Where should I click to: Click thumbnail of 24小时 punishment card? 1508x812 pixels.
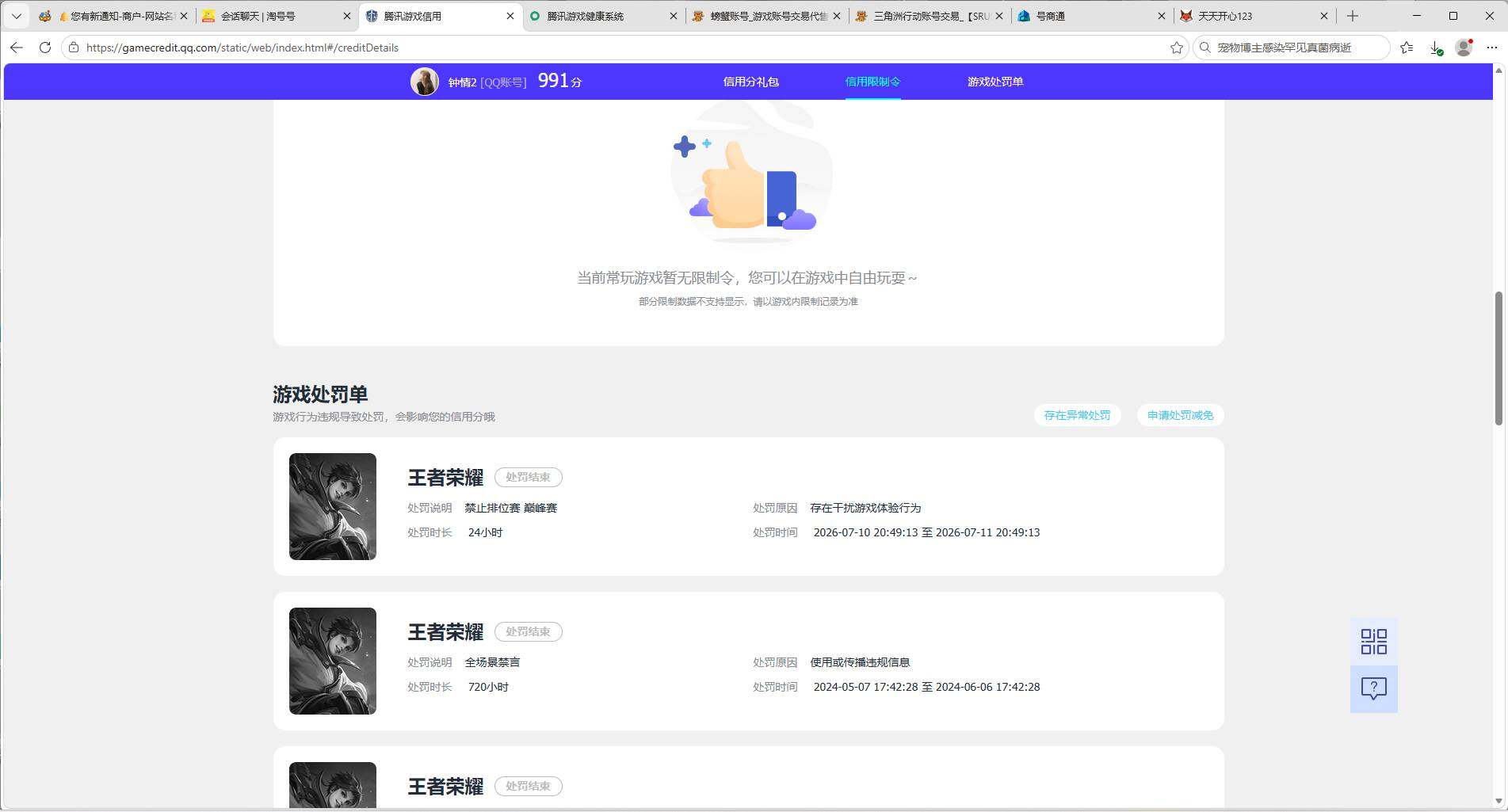pos(333,506)
